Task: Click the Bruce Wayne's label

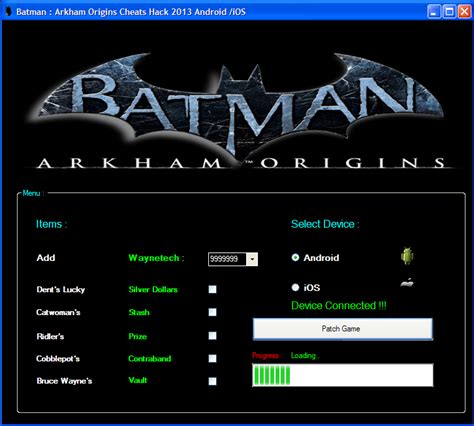Action: click(x=64, y=381)
